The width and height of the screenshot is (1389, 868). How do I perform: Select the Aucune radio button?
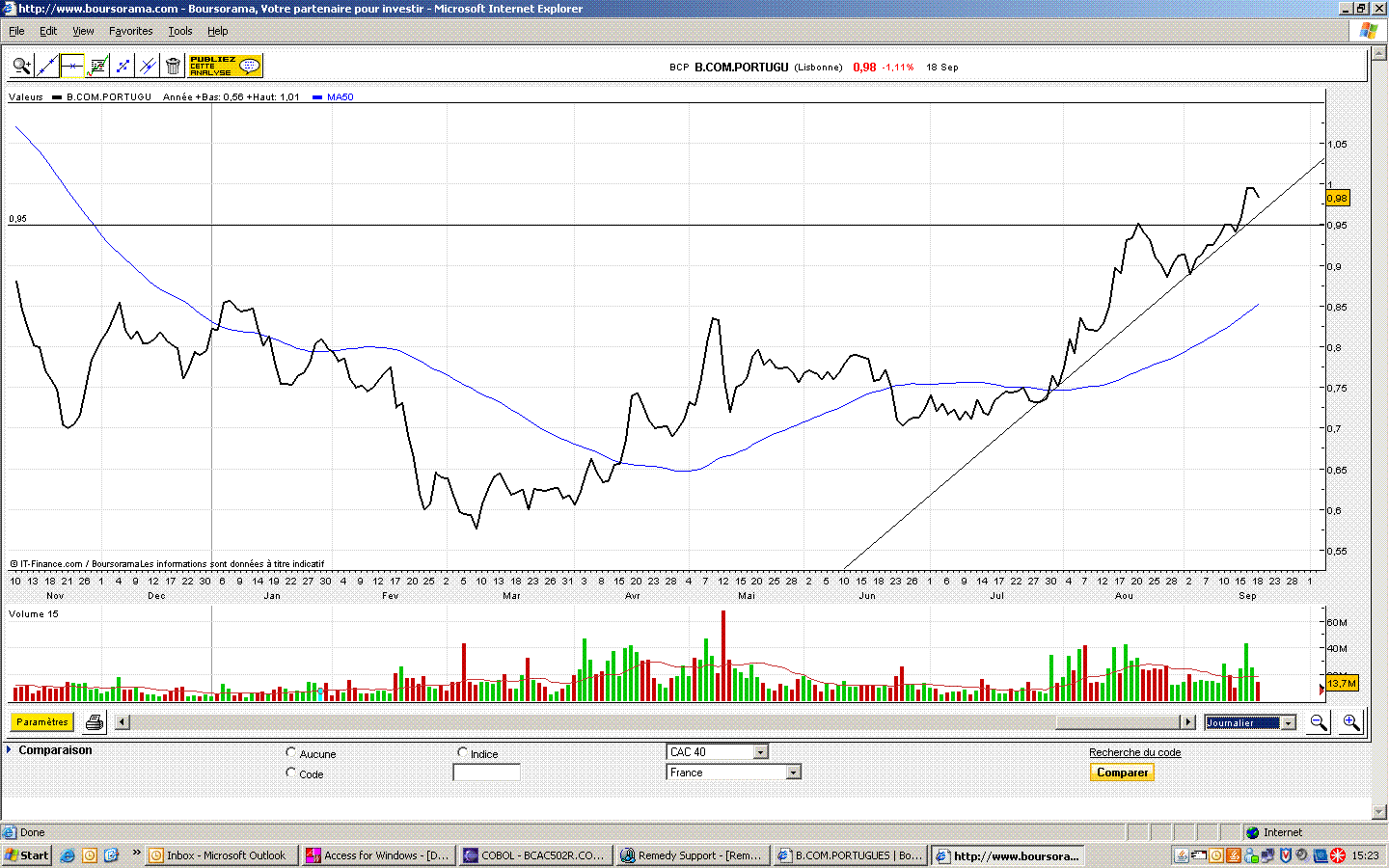click(291, 752)
